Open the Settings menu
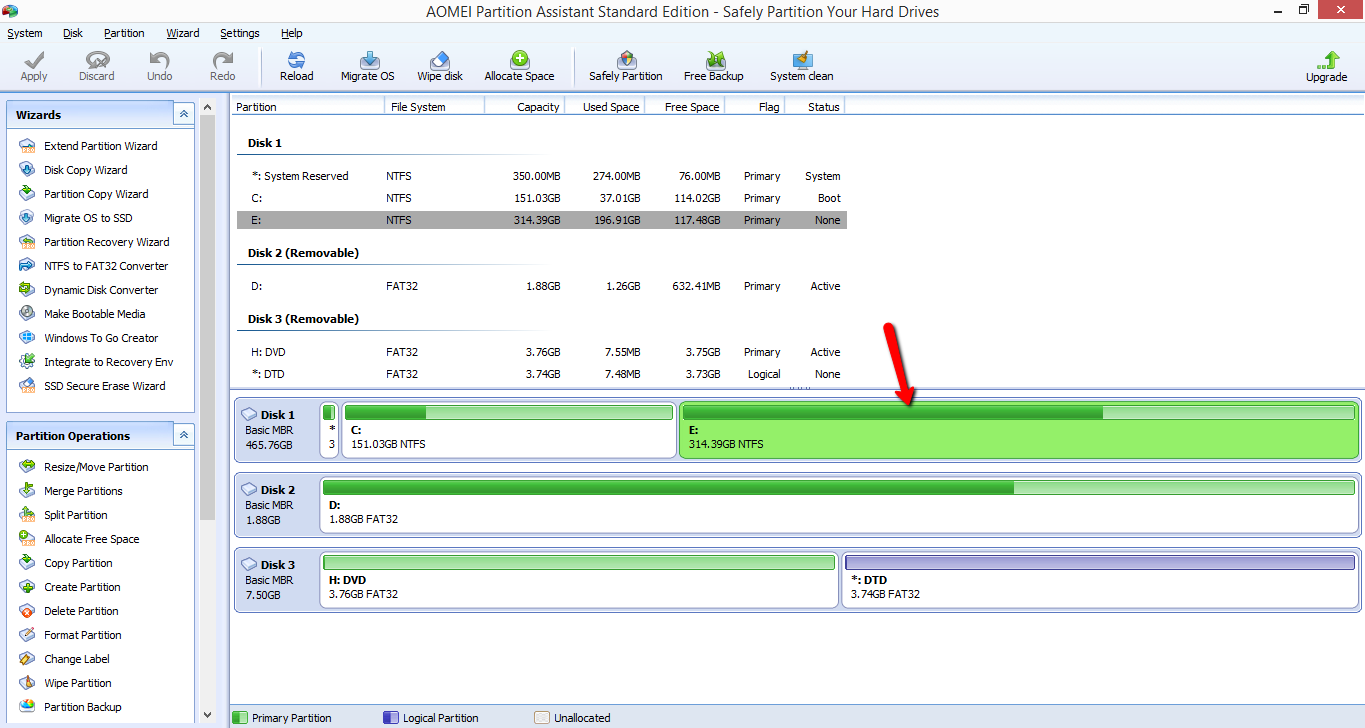 240,33
